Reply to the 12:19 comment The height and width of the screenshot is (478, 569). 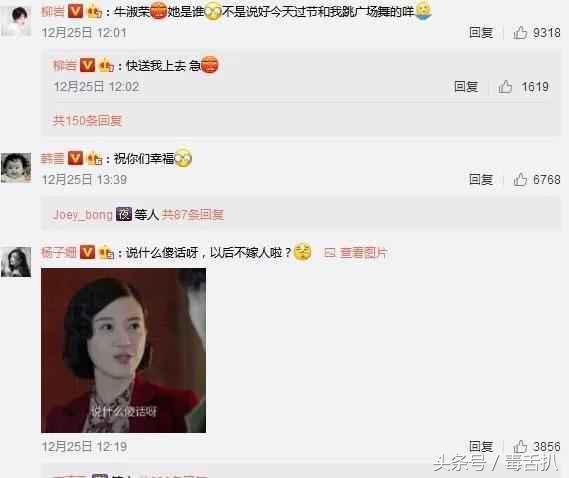[x=481, y=446]
